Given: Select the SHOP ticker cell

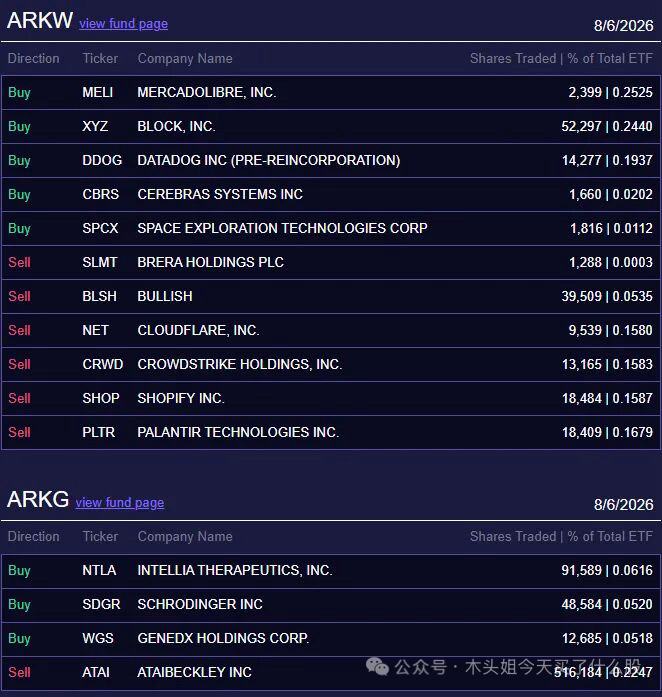Looking at the screenshot, I should pyautogui.click(x=100, y=398).
